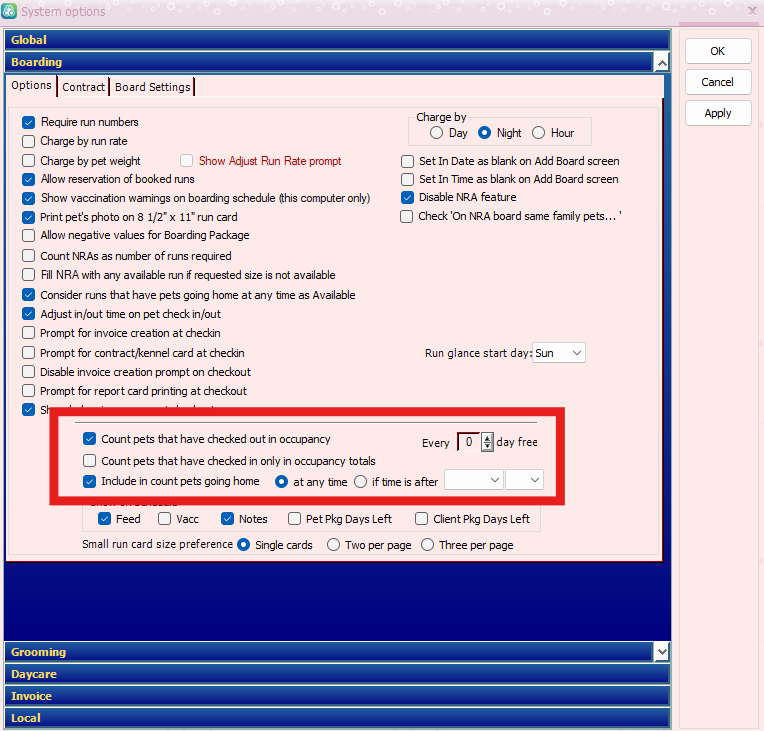Click the Cancel button
This screenshot has height=731, width=764.
pyautogui.click(x=718, y=82)
